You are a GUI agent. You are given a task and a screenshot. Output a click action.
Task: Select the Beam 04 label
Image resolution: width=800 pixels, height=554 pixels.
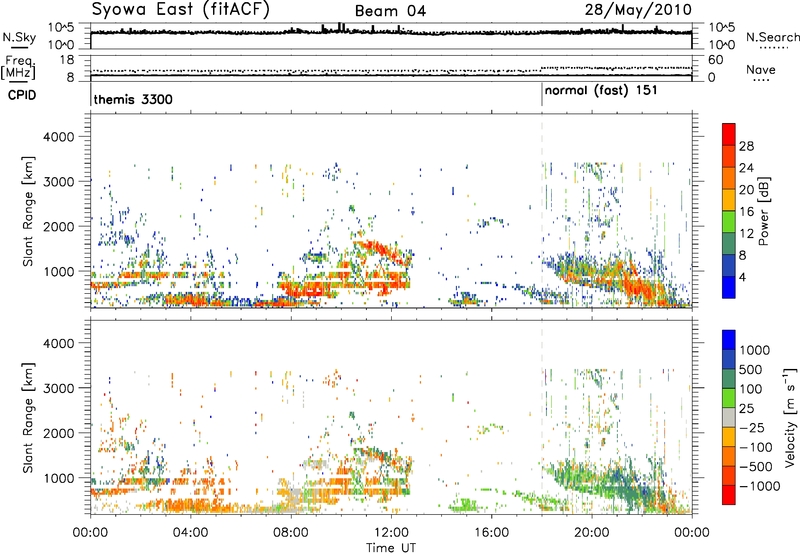coord(390,11)
